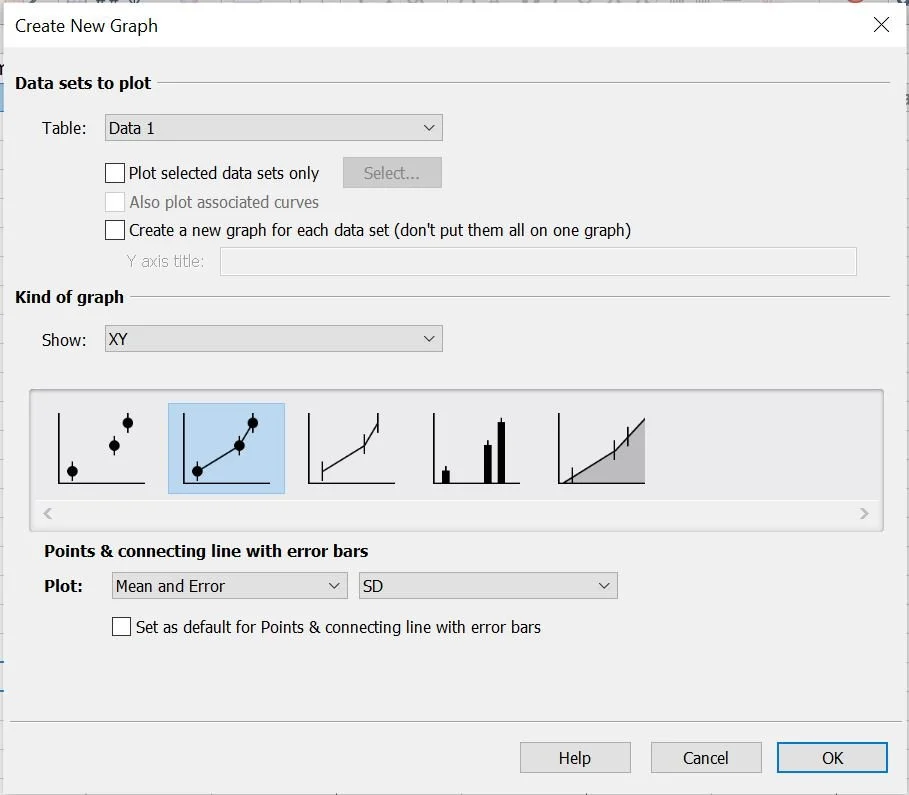Open the Show graph family dropdown

coord(273,339)
